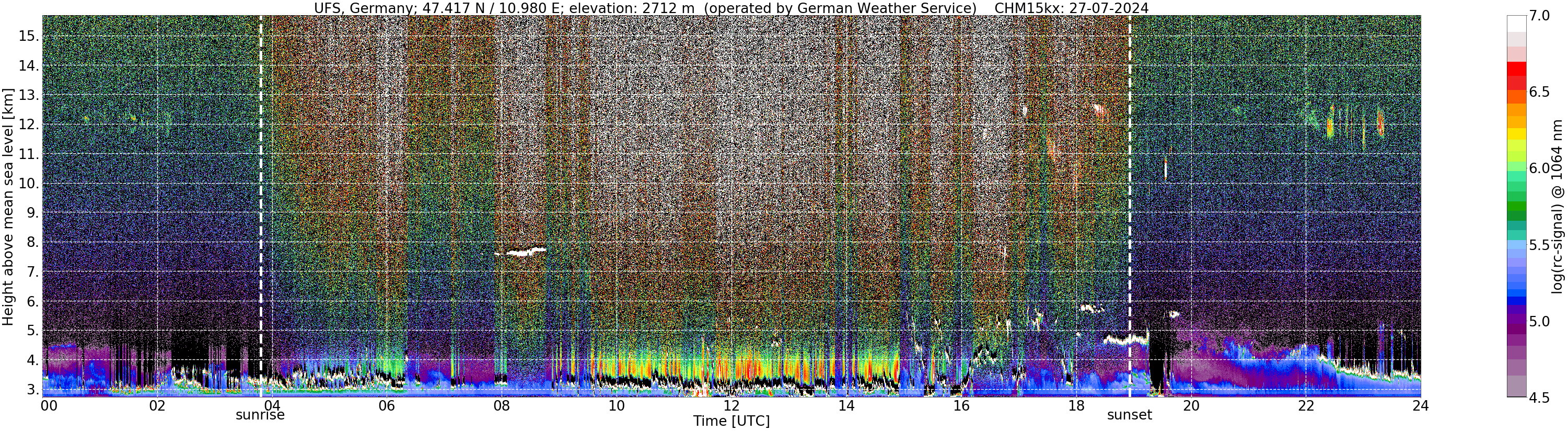
Task: Click the dashed sunset vertical line
Action: [1130, 206]
